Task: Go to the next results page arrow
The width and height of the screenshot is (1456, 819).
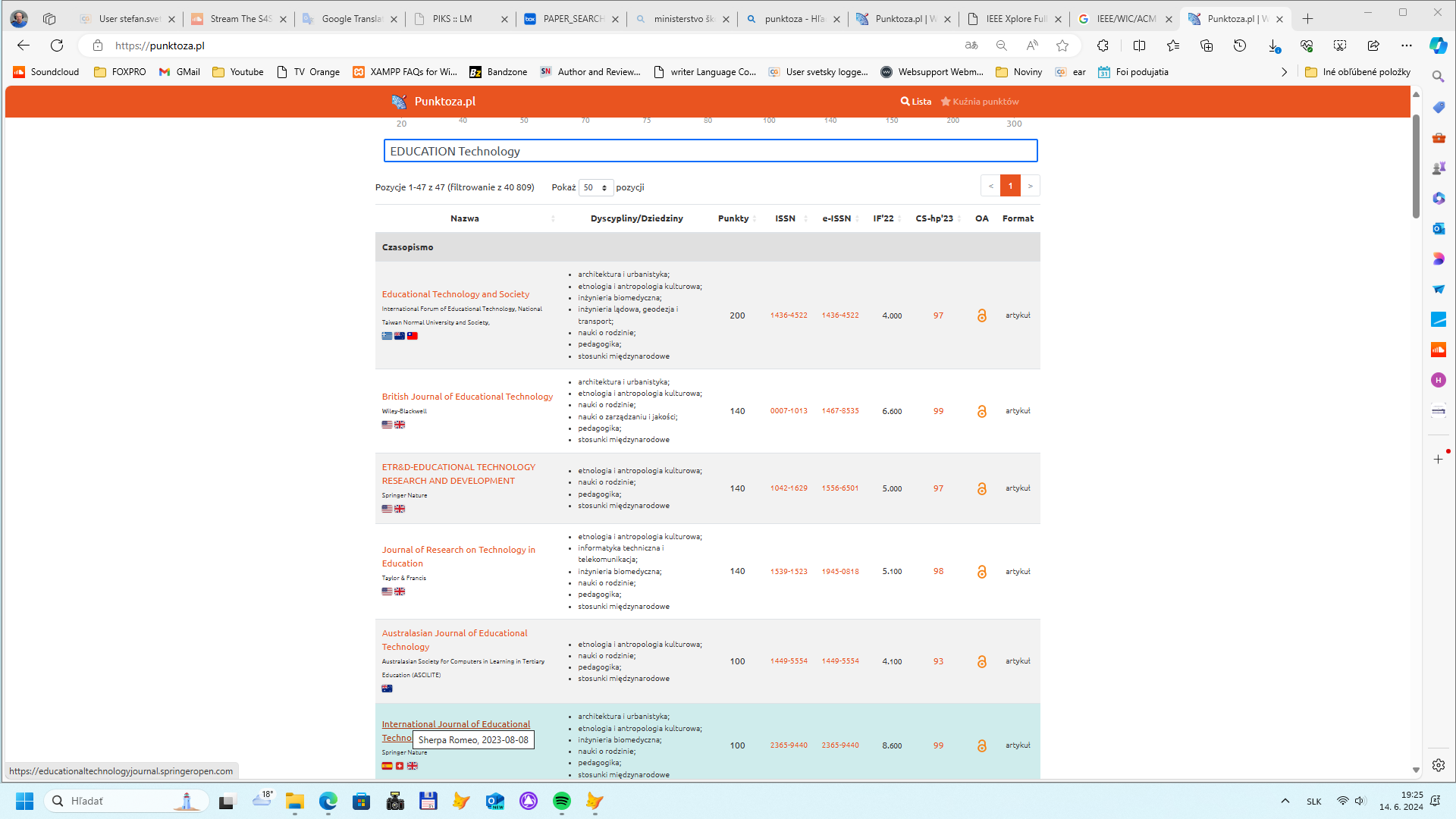Action: click(x=1030, y=186)
